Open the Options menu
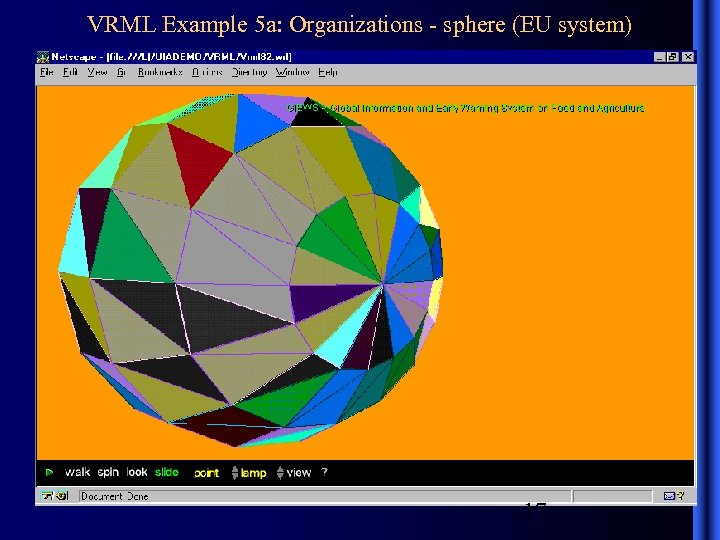This screenshot has height=540, width=720. click(x=207, y=72)
